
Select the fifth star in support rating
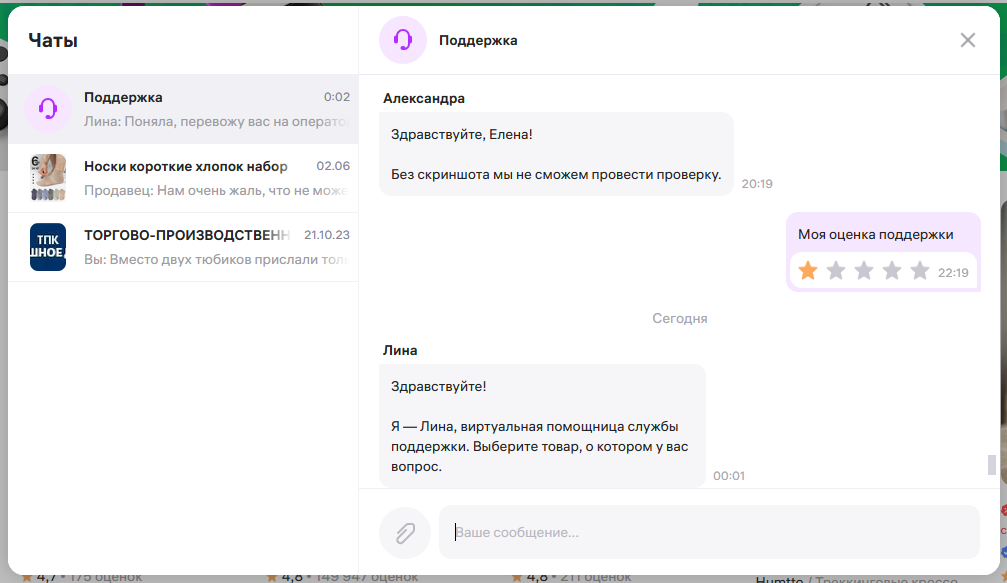point(920,270)
